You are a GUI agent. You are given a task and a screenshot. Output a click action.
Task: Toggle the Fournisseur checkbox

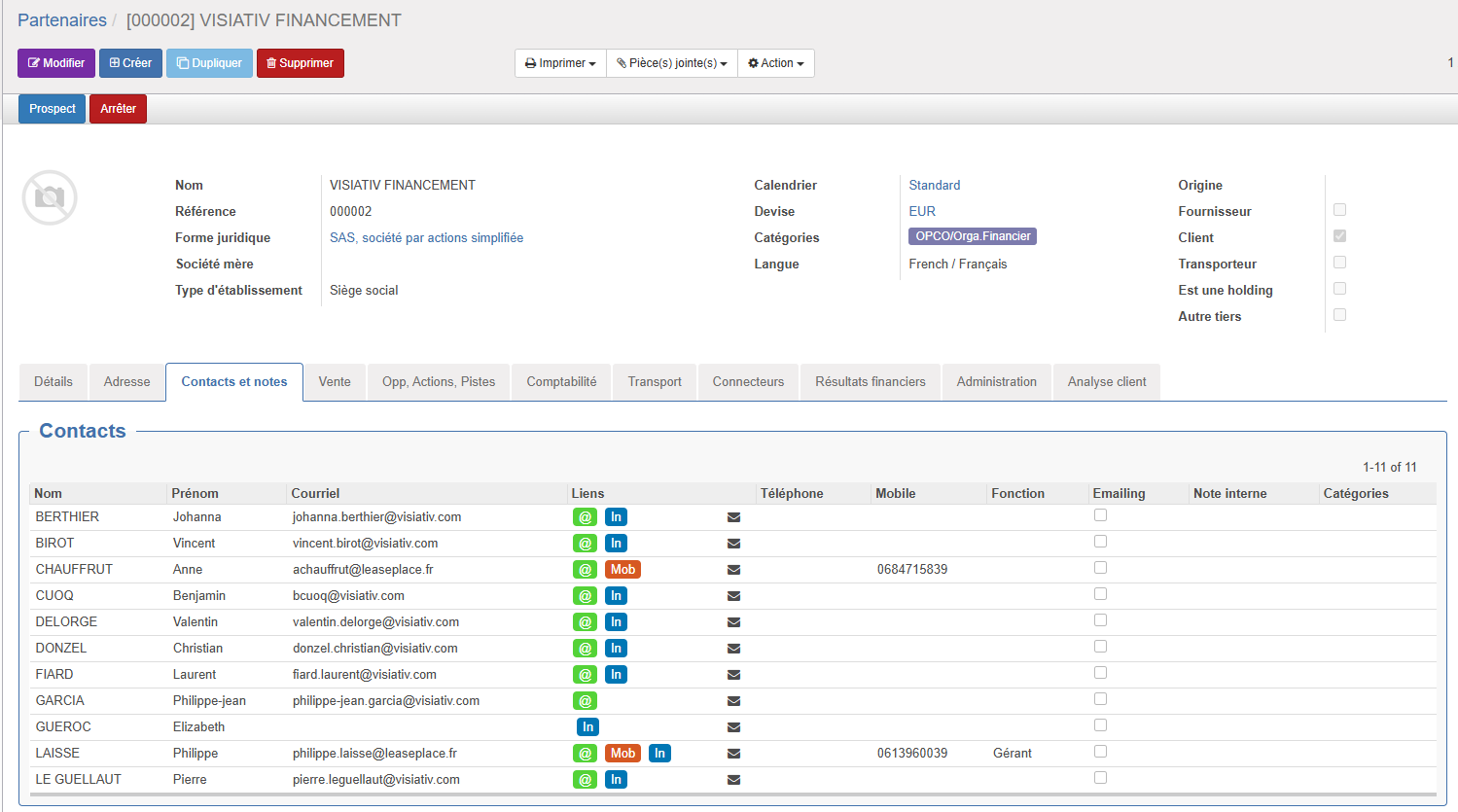click(1339, 210)
